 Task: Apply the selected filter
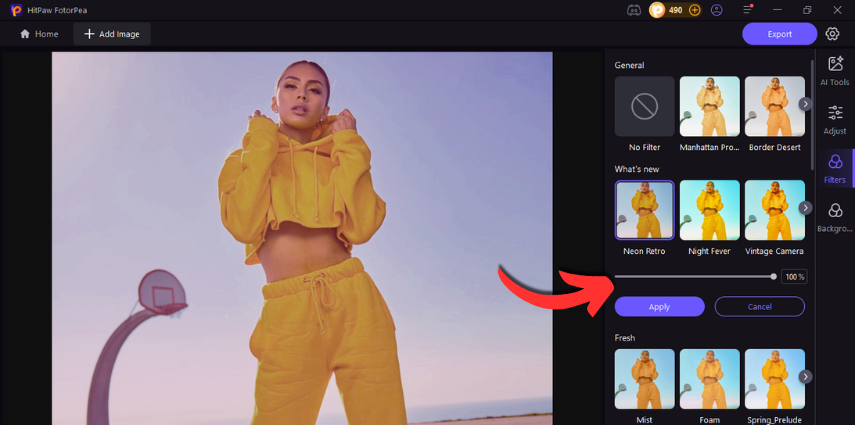(x=659, y=307)
